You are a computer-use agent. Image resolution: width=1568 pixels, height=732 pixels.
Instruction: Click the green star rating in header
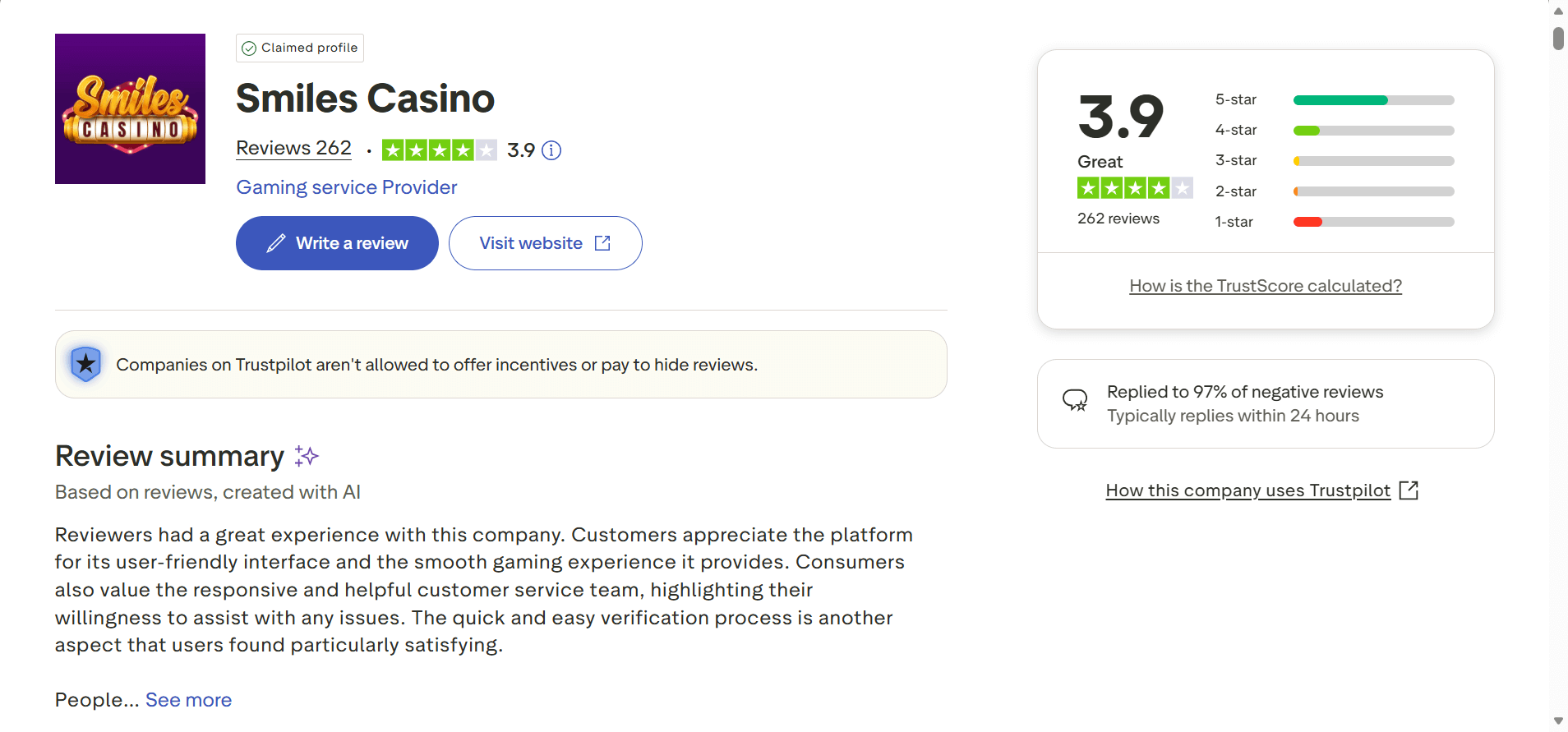click(439, 150)
